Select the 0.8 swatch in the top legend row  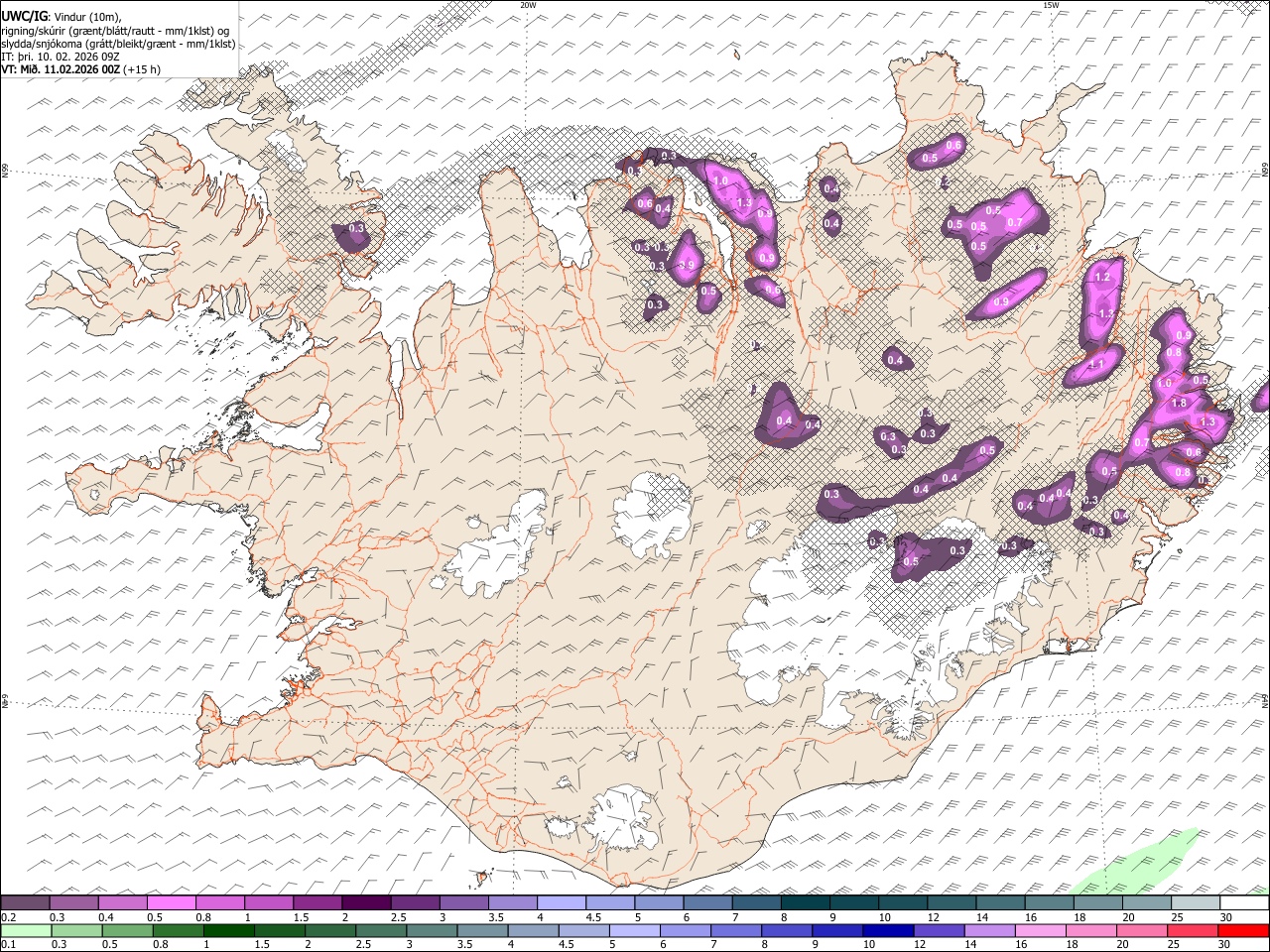[x=219, y=902]
